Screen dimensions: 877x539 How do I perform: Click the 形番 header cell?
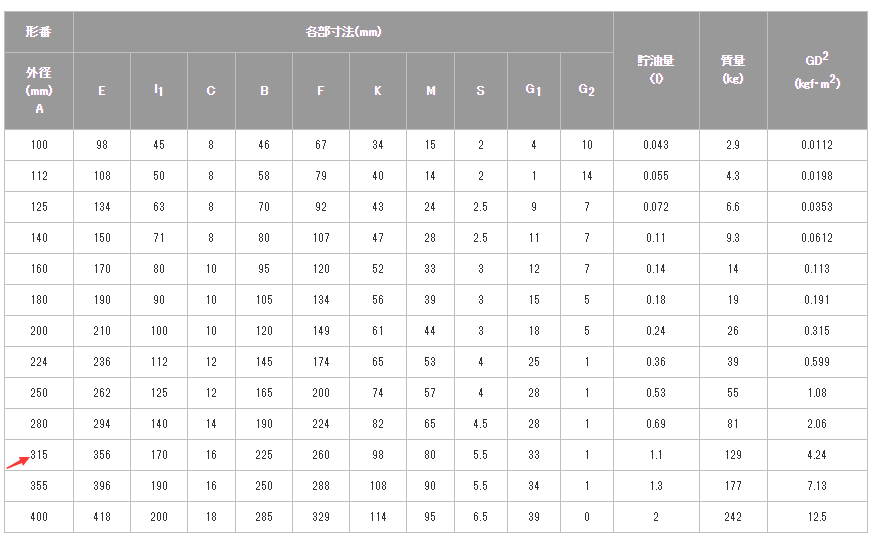point(39,32)
